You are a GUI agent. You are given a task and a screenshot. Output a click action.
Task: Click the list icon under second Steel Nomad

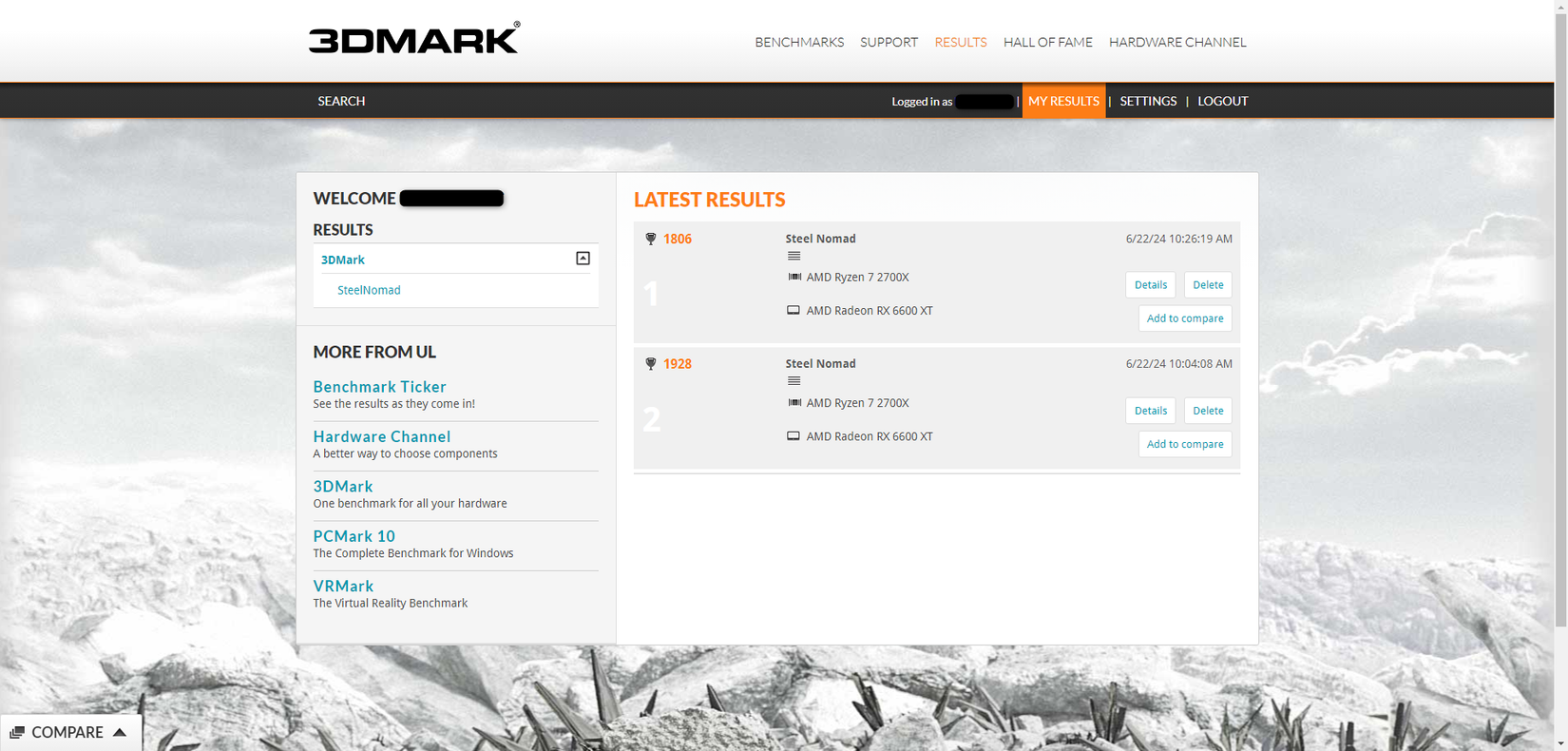click(794, 381)
